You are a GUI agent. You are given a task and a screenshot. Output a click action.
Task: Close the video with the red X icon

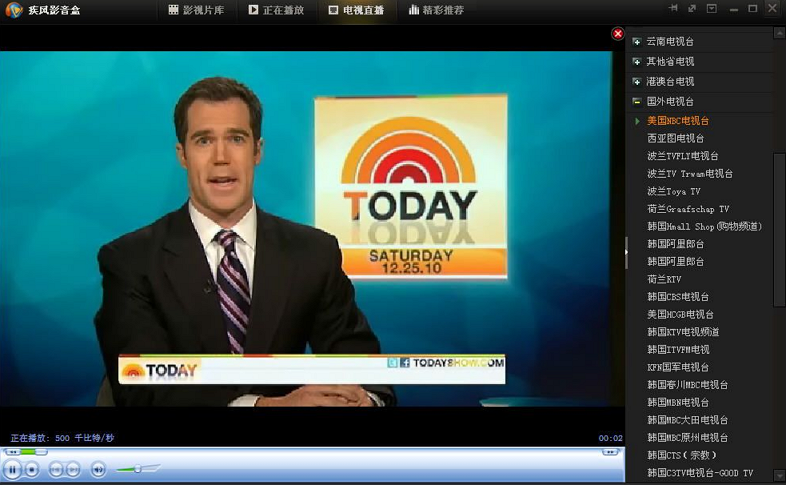tap(618, 34)
